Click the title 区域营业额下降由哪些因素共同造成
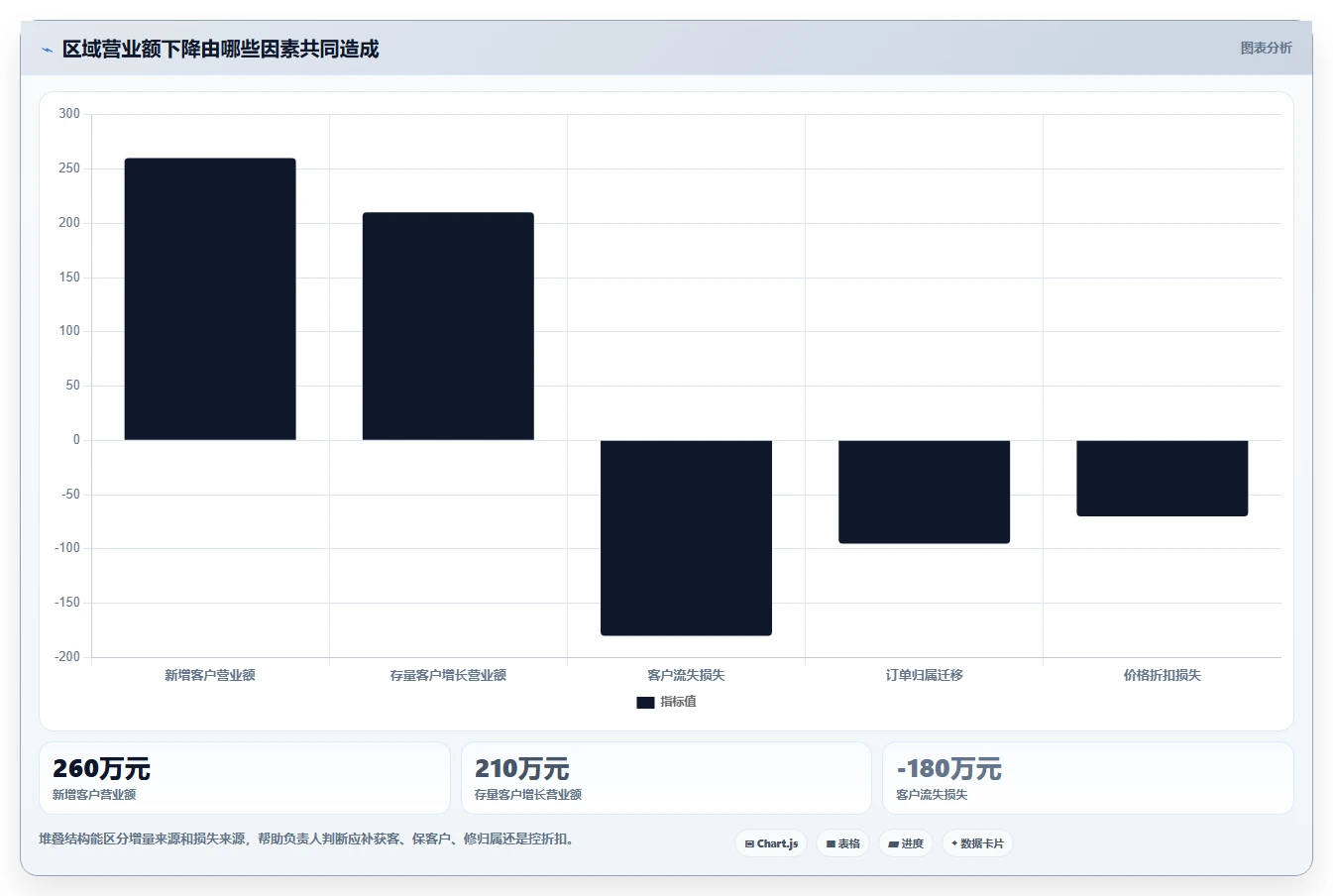The height and width of the screenshot is (896, 1333). (x=220, y=49)
